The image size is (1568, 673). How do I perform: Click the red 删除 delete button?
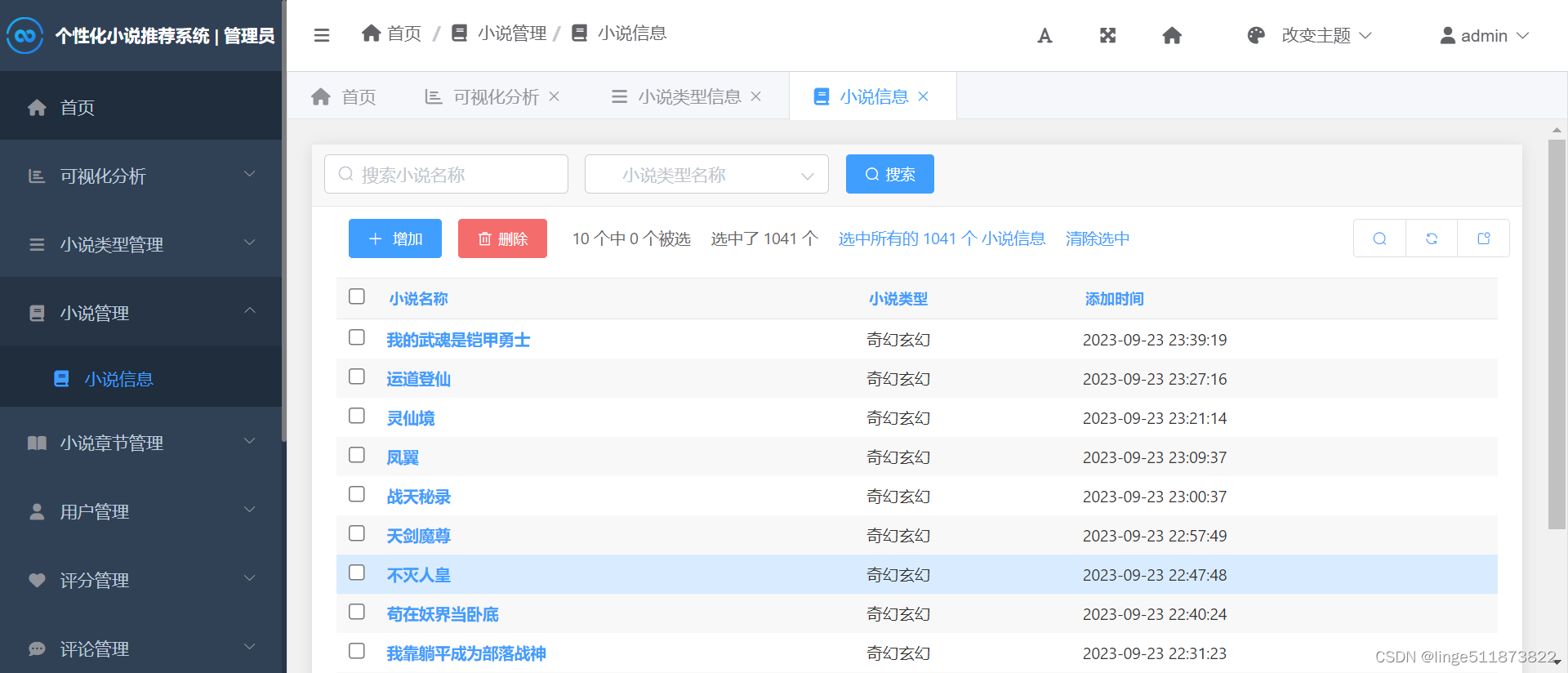(x=502, y=238)
